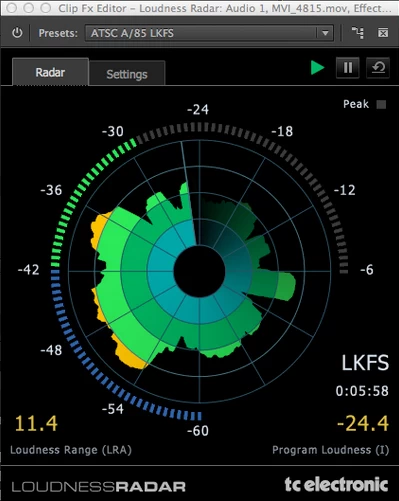Click the -54 ring scale label
The height and width of the screenshot is (501, 399).
click(x=113, y=409)
